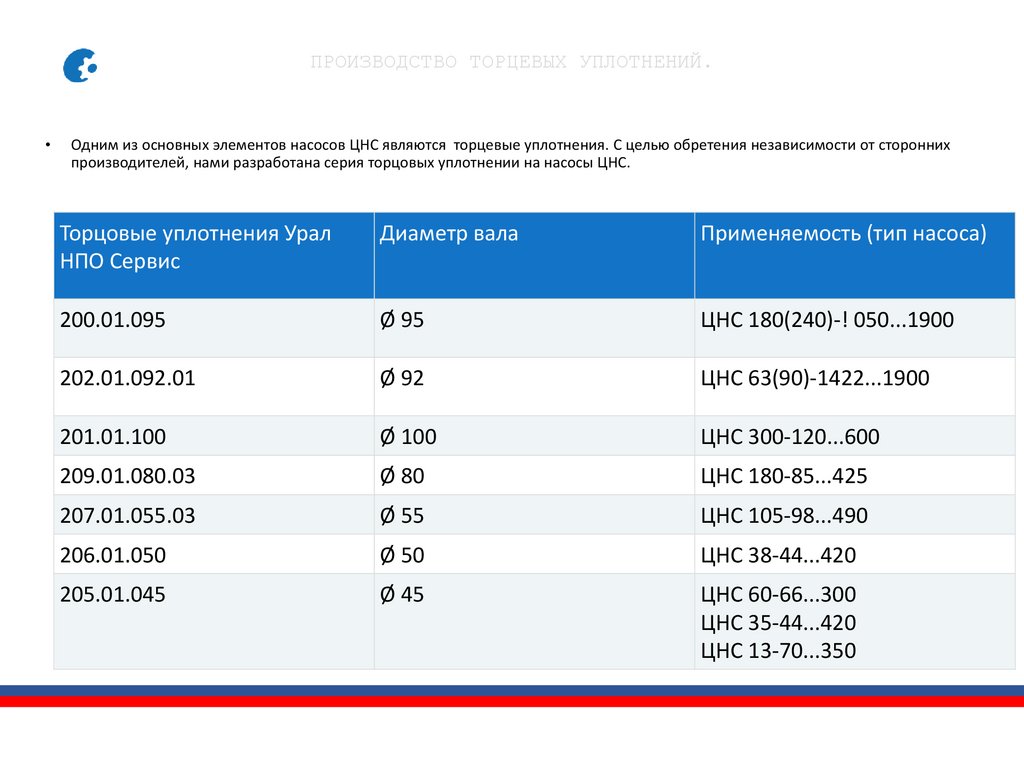Select header cell 'Торцовые уплотнения Урал НПО Сервис'
The image size is (1024, 767).
(214, 255)
